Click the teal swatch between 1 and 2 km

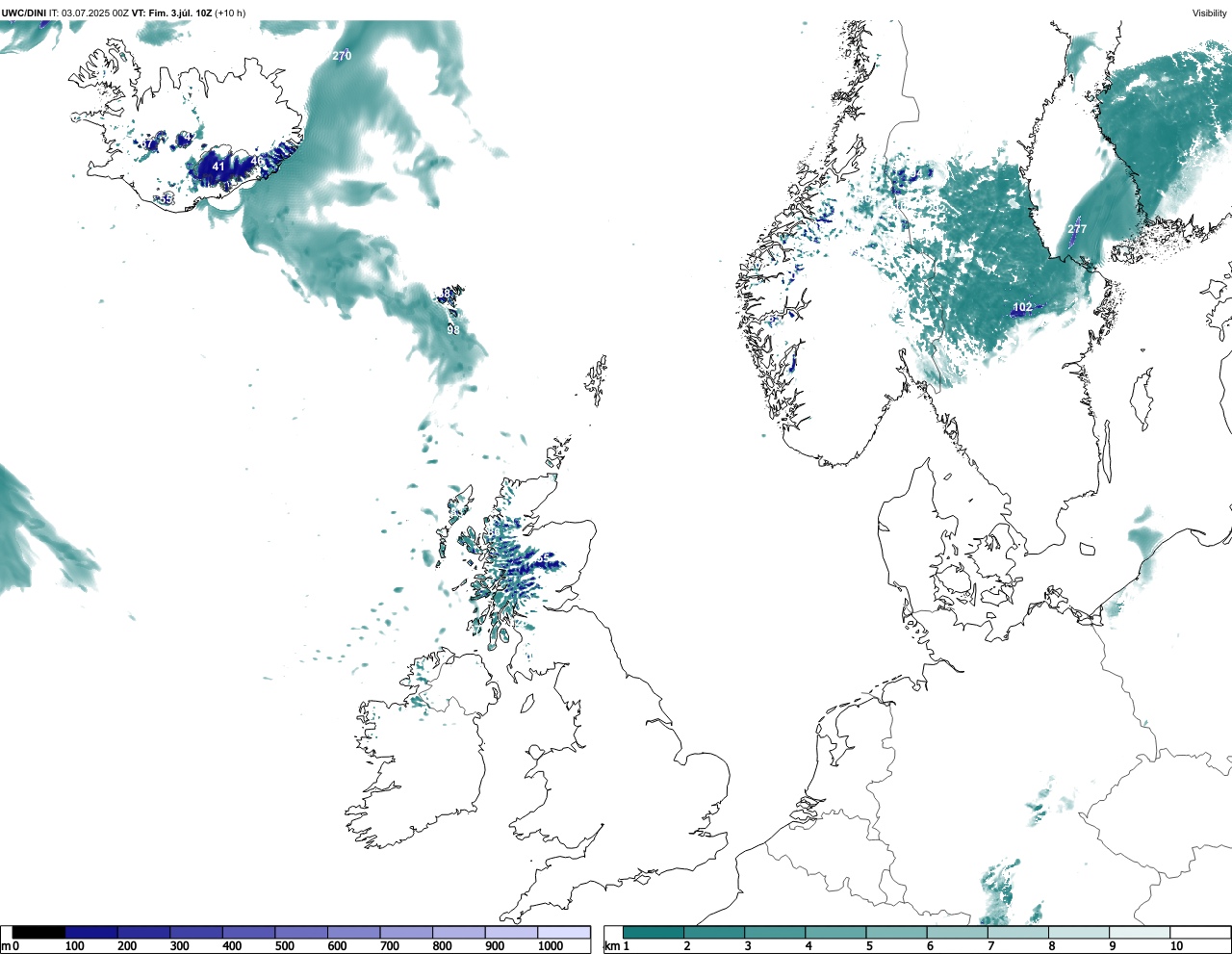pyautogui.click(x=654, y=933)
